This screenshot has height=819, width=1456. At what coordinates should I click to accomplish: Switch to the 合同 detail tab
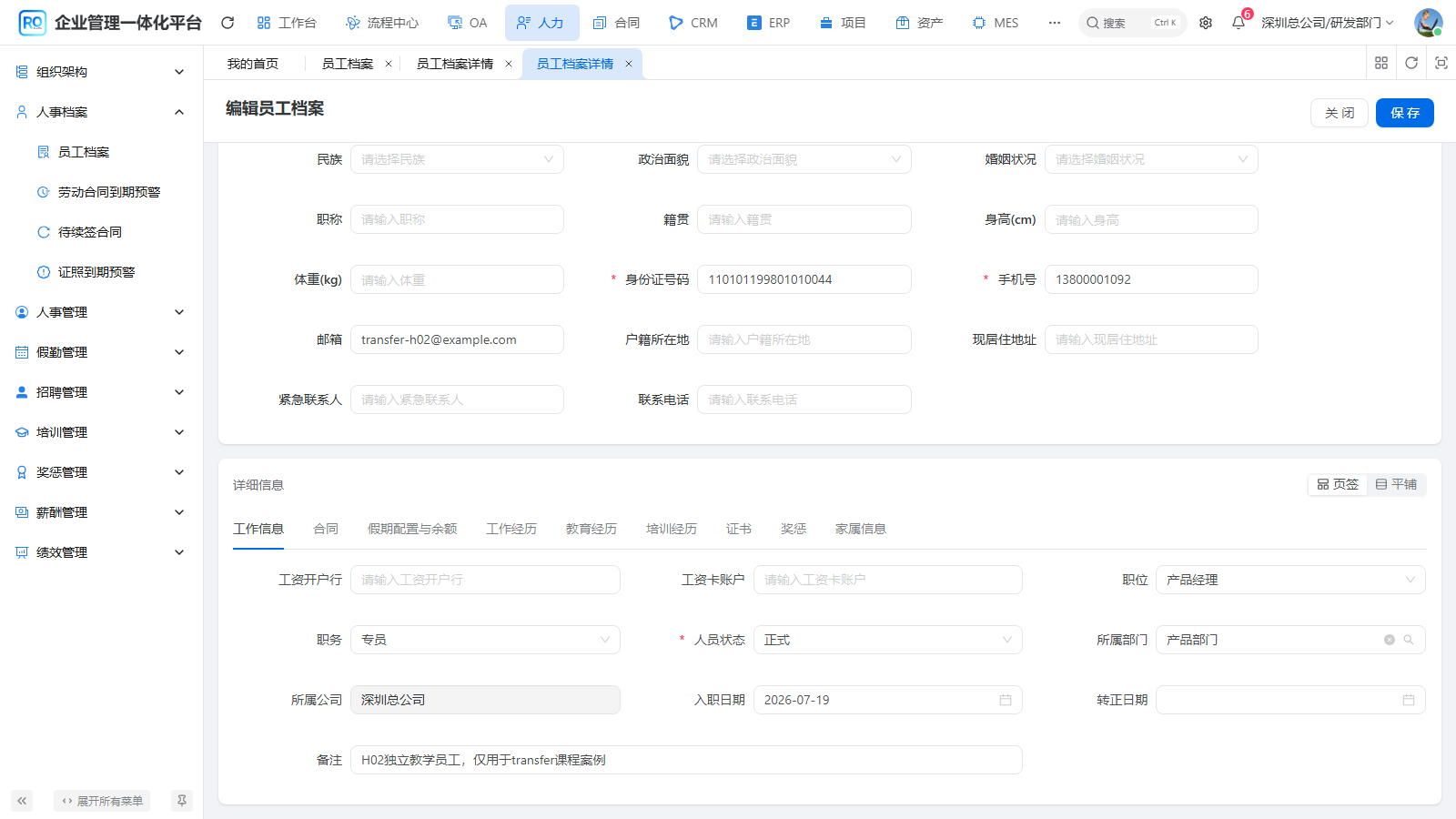click(326, 529)
